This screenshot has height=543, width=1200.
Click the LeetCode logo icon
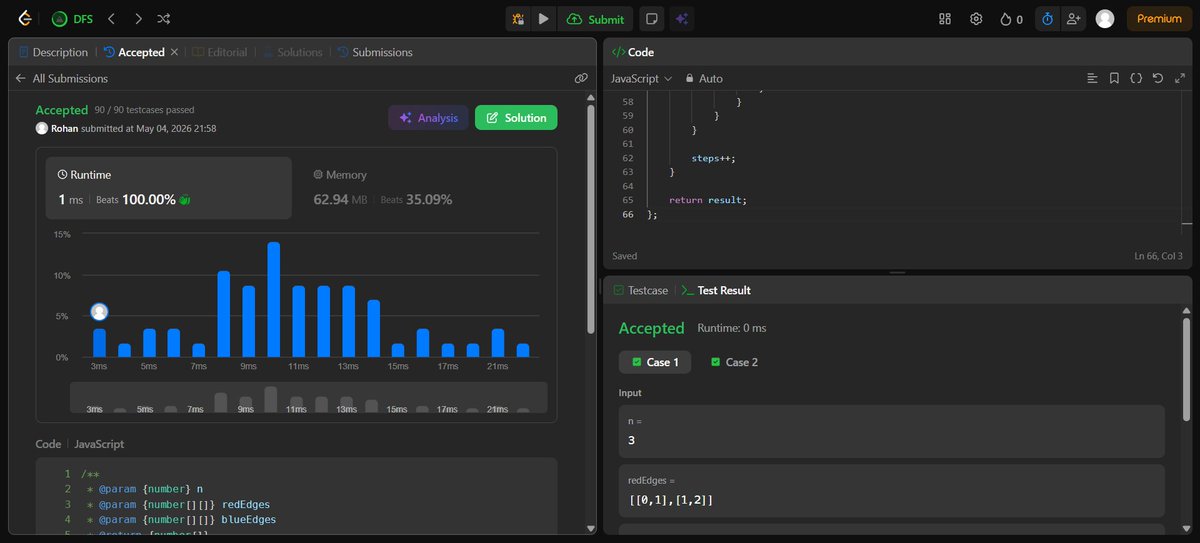(x=24, y=18)
